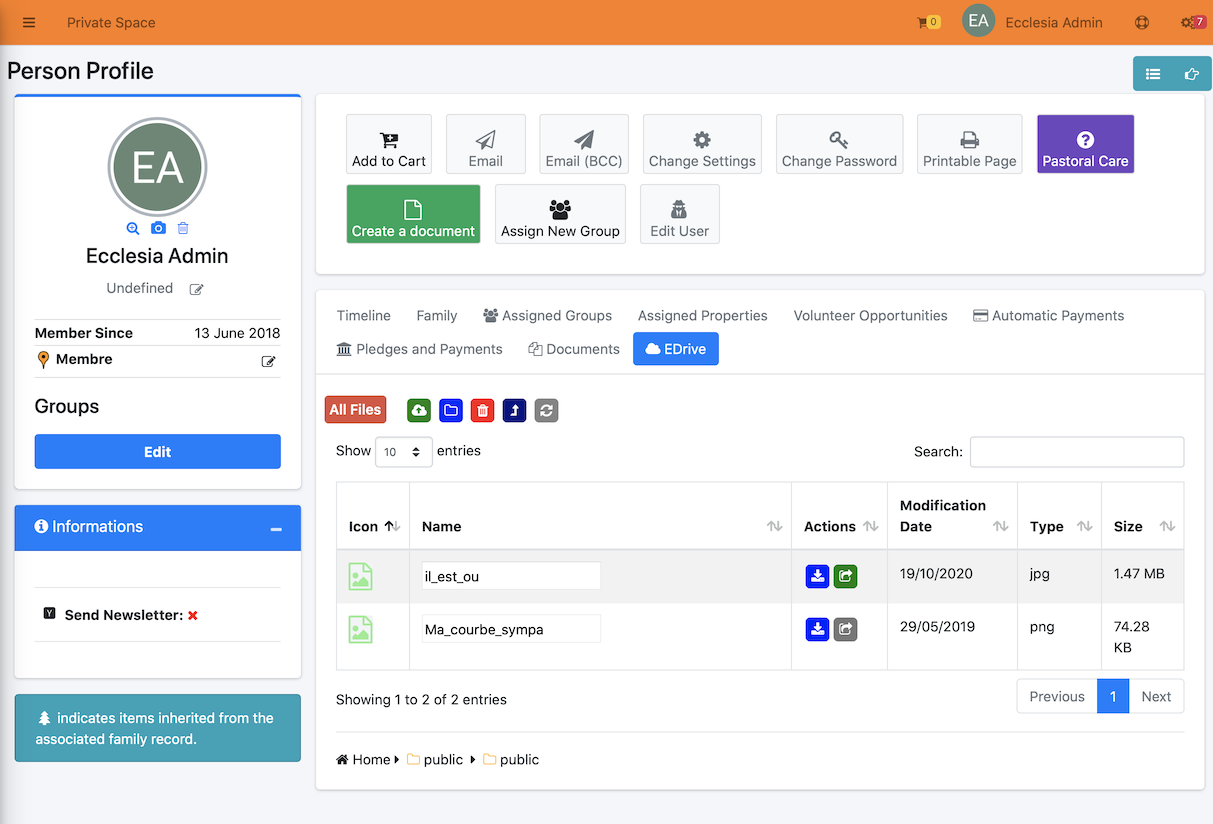
Task: Sort the table by Modification Date
Action: 952,516
